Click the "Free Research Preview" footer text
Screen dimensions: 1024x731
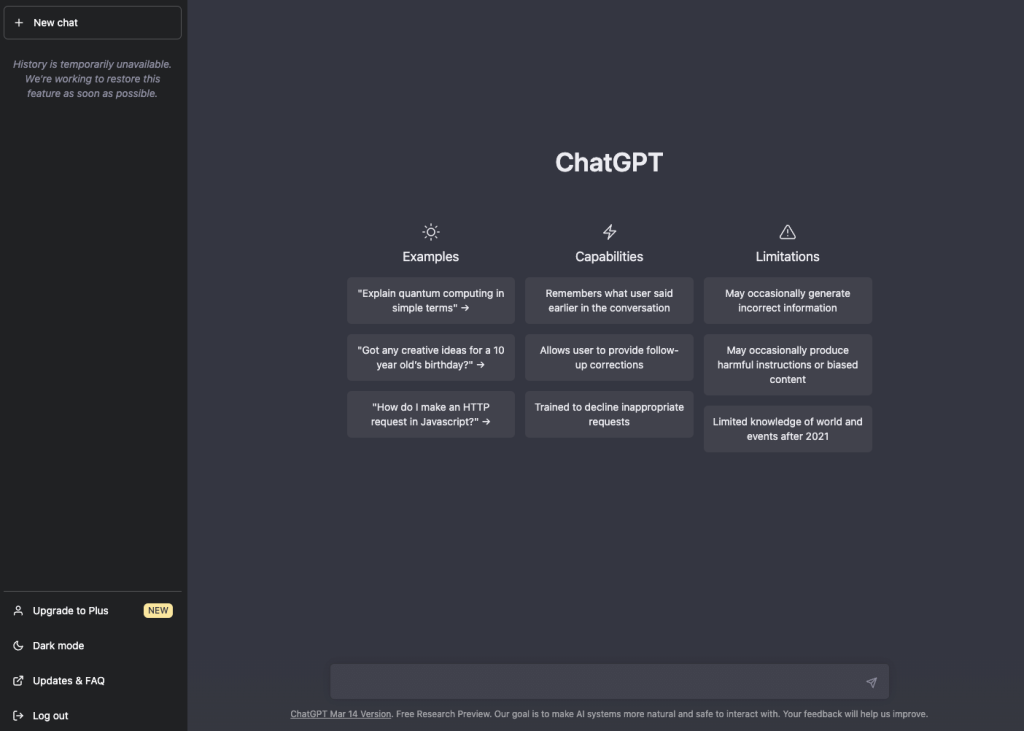pyautogui.click(x=441, y=714)
